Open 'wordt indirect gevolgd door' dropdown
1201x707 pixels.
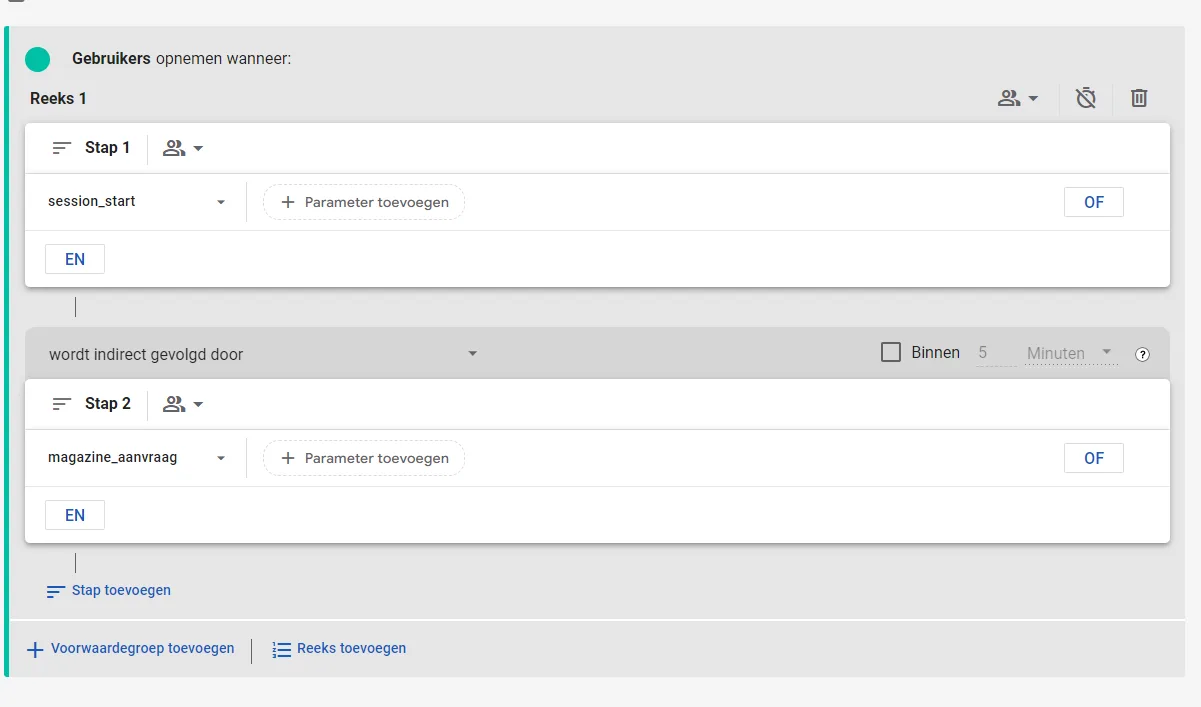264,354
